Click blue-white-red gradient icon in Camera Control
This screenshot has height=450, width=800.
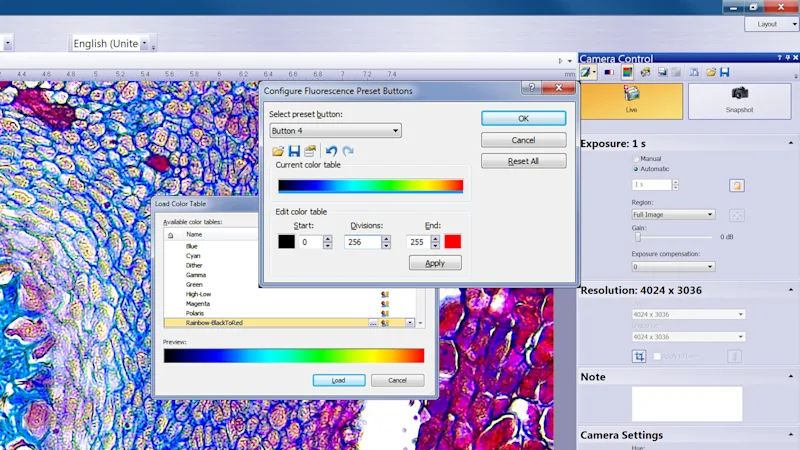coord(609,72)
